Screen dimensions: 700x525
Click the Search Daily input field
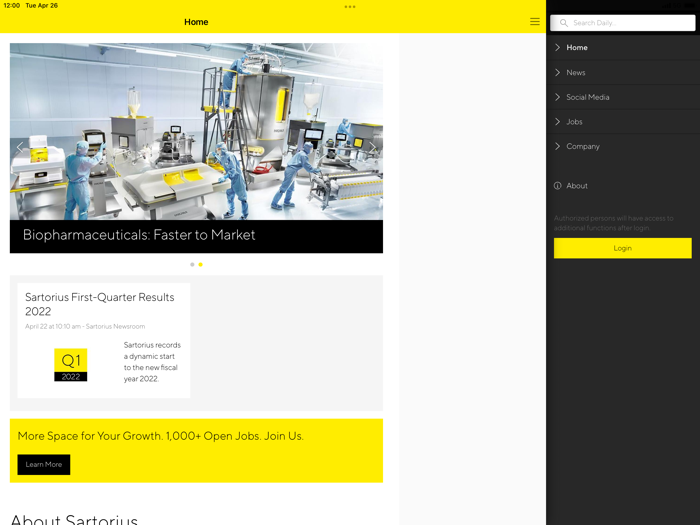pos(623,23)
